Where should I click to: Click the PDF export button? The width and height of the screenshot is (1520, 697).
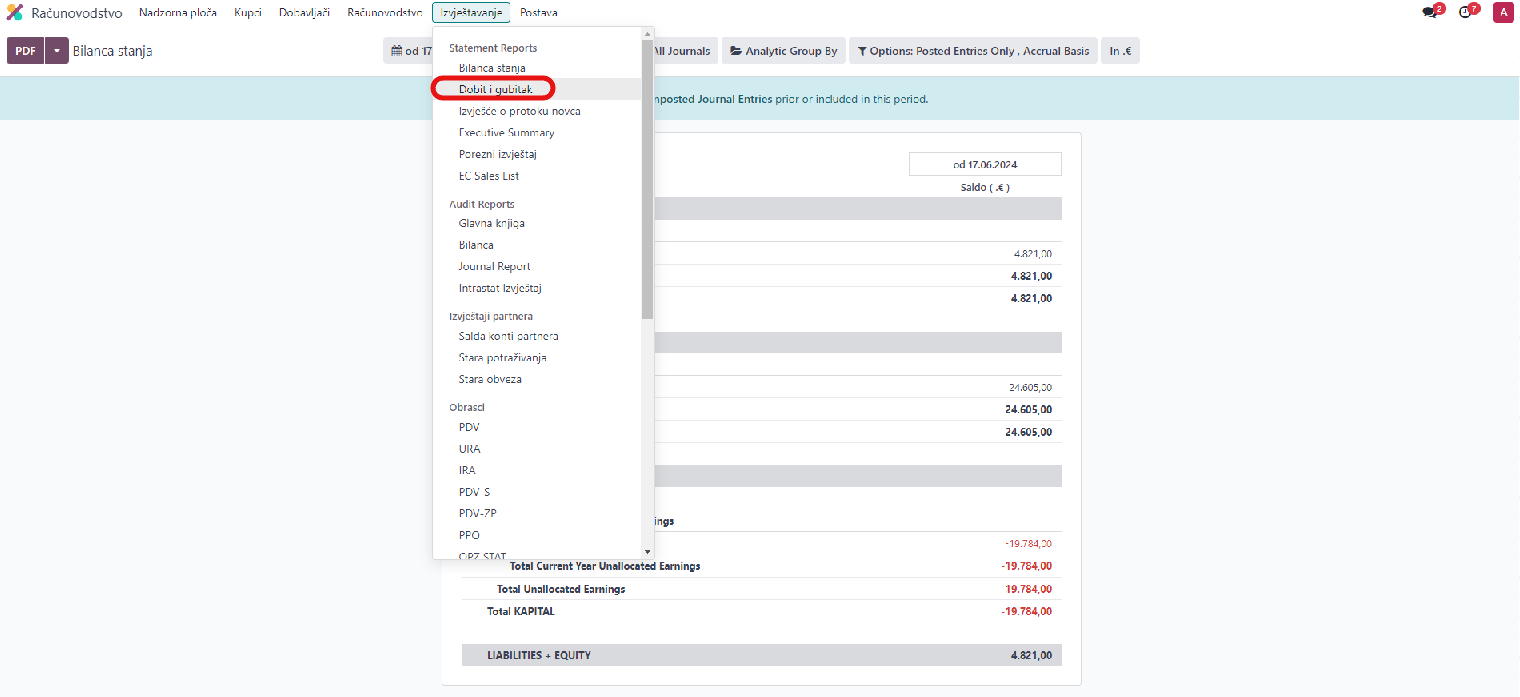pyautogui.click(x=25, y=51)
